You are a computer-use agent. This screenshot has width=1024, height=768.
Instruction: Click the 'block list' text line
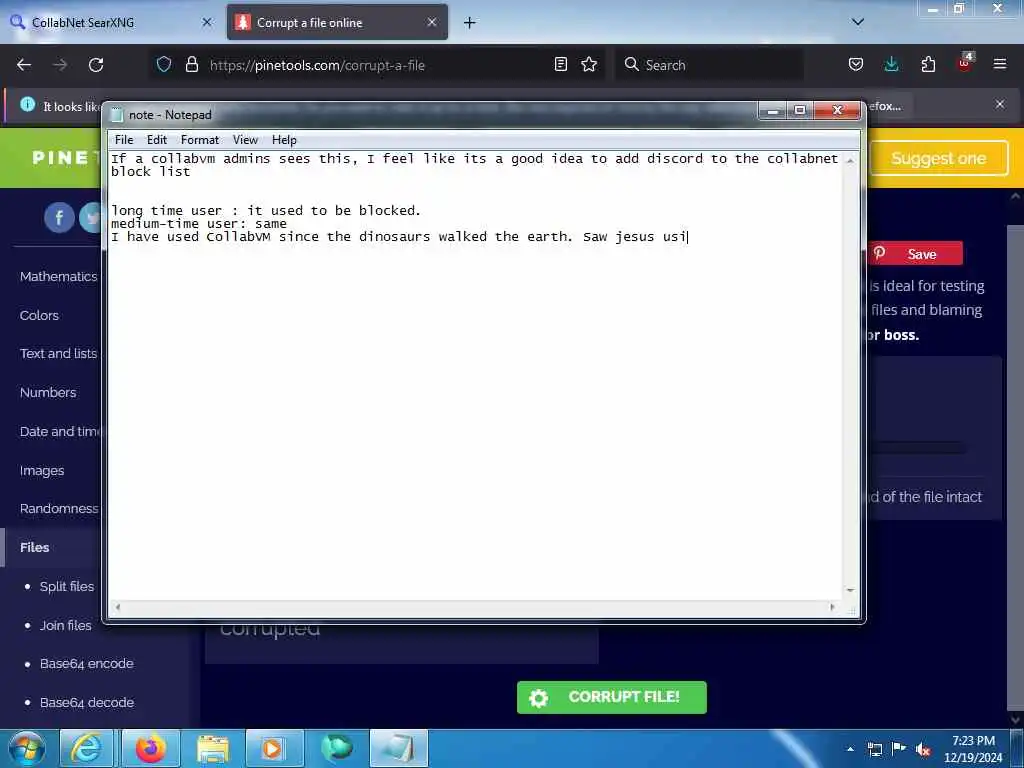pos(150,172)
